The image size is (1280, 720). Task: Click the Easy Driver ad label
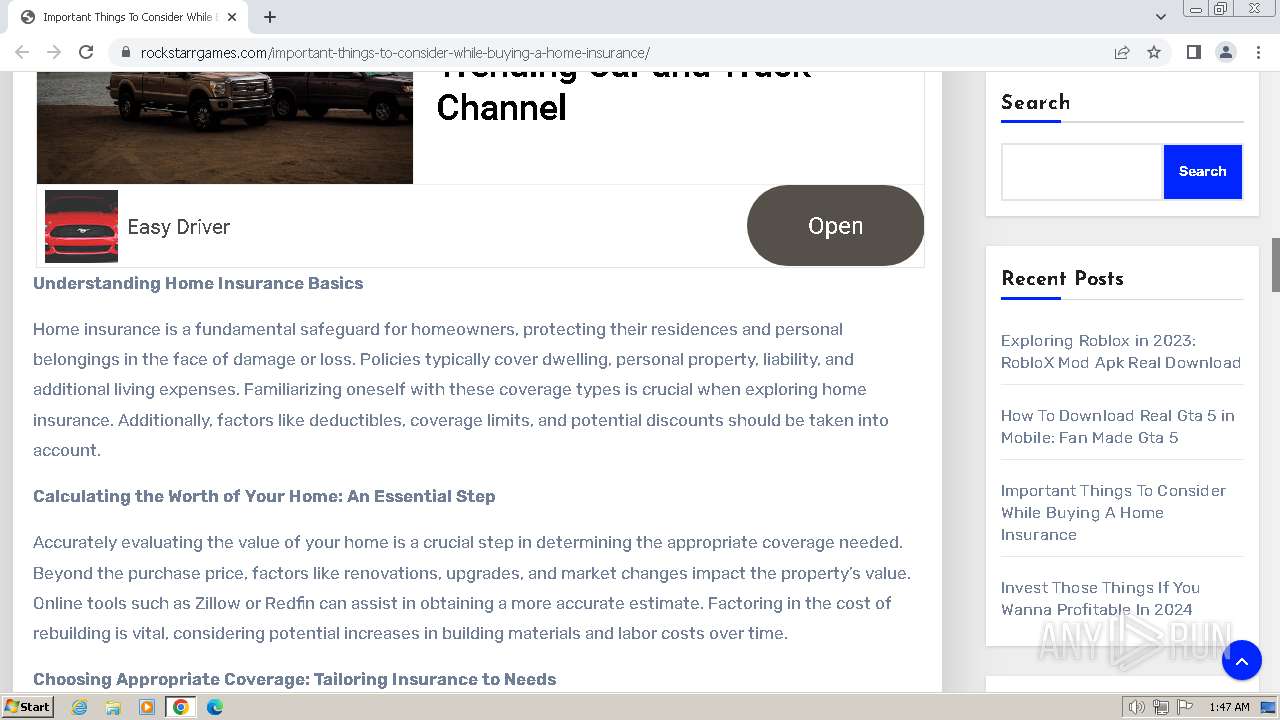point(179,227)
